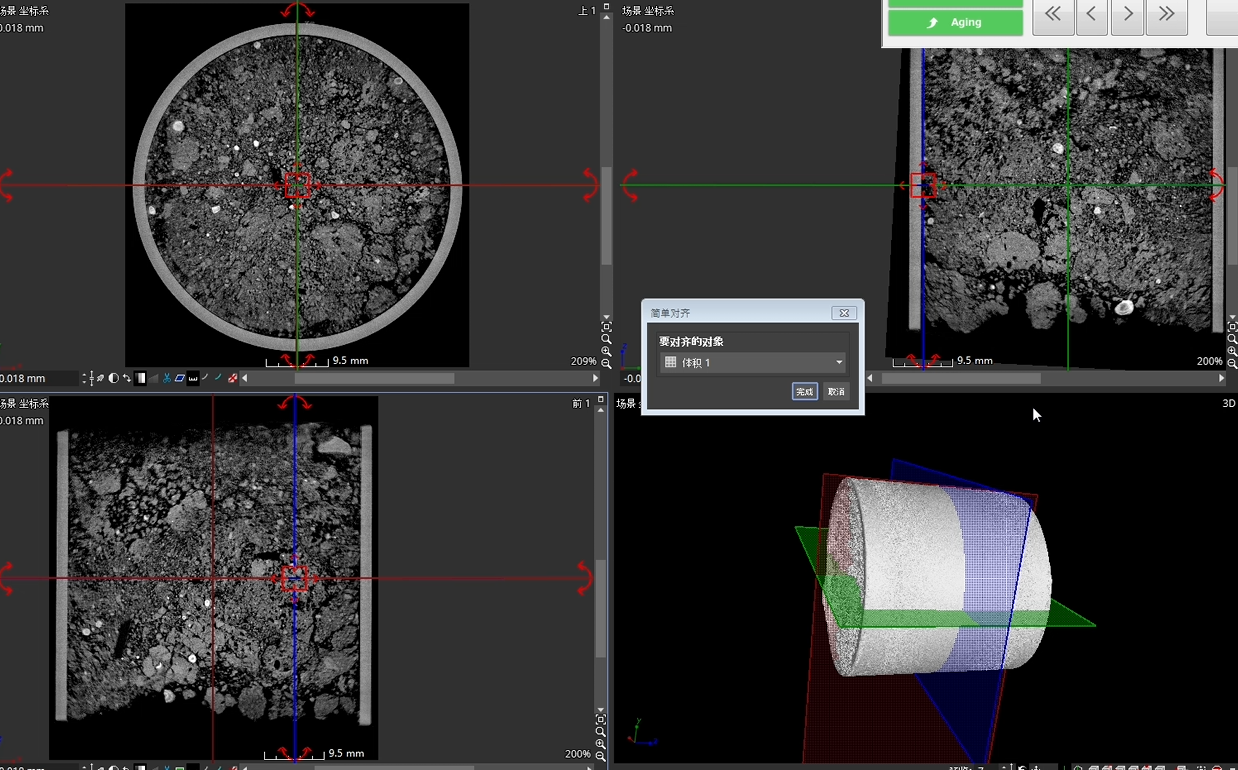The height and width of the screenshot is (770, 1238).
Task: Close the 简单对齐 dialog
Action: [x=844, y=313]
